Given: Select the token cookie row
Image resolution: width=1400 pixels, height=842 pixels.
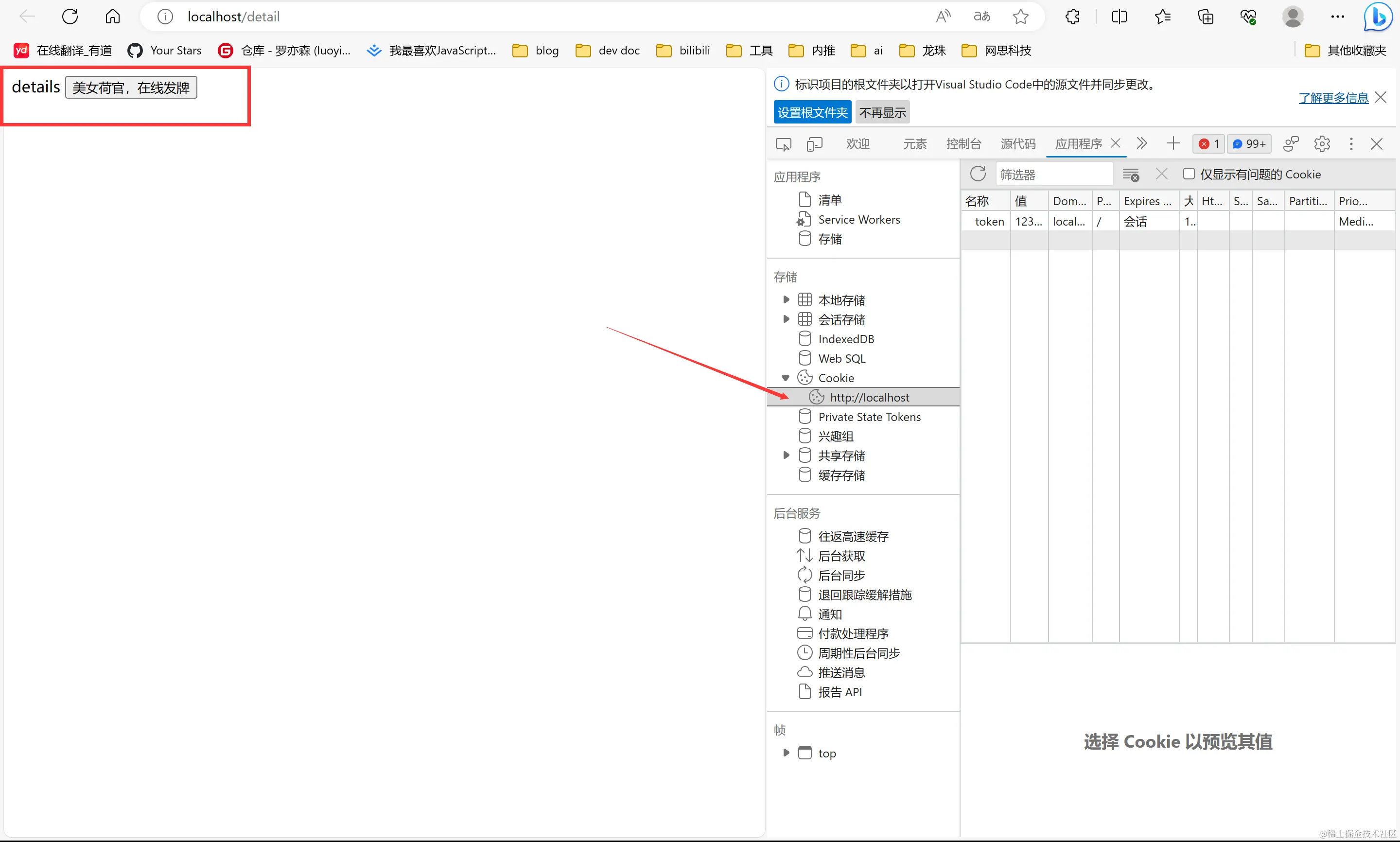Looking at the screenshot, I should coord(989,222).
